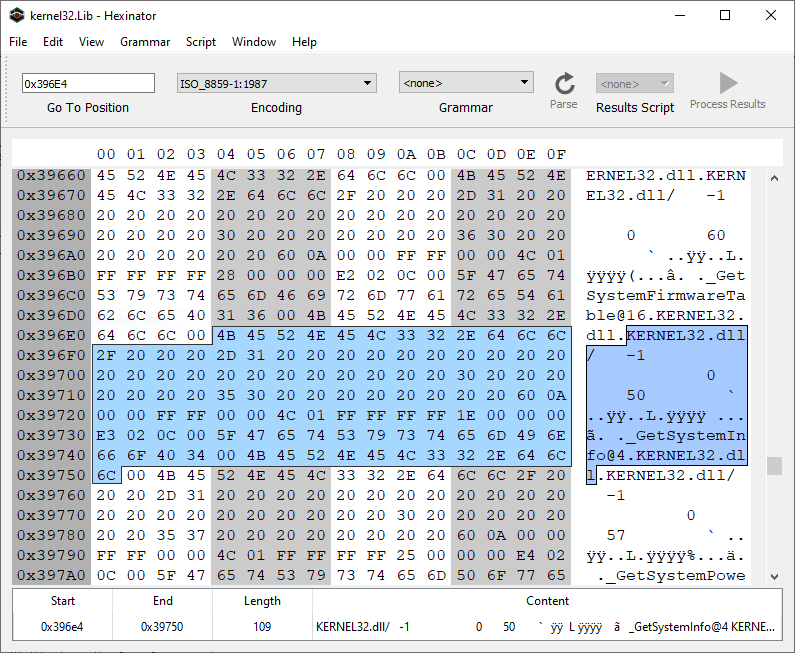Click the scroll down arrow of hex view
This screenshot has height=653, width=795.
click(774, 576)
